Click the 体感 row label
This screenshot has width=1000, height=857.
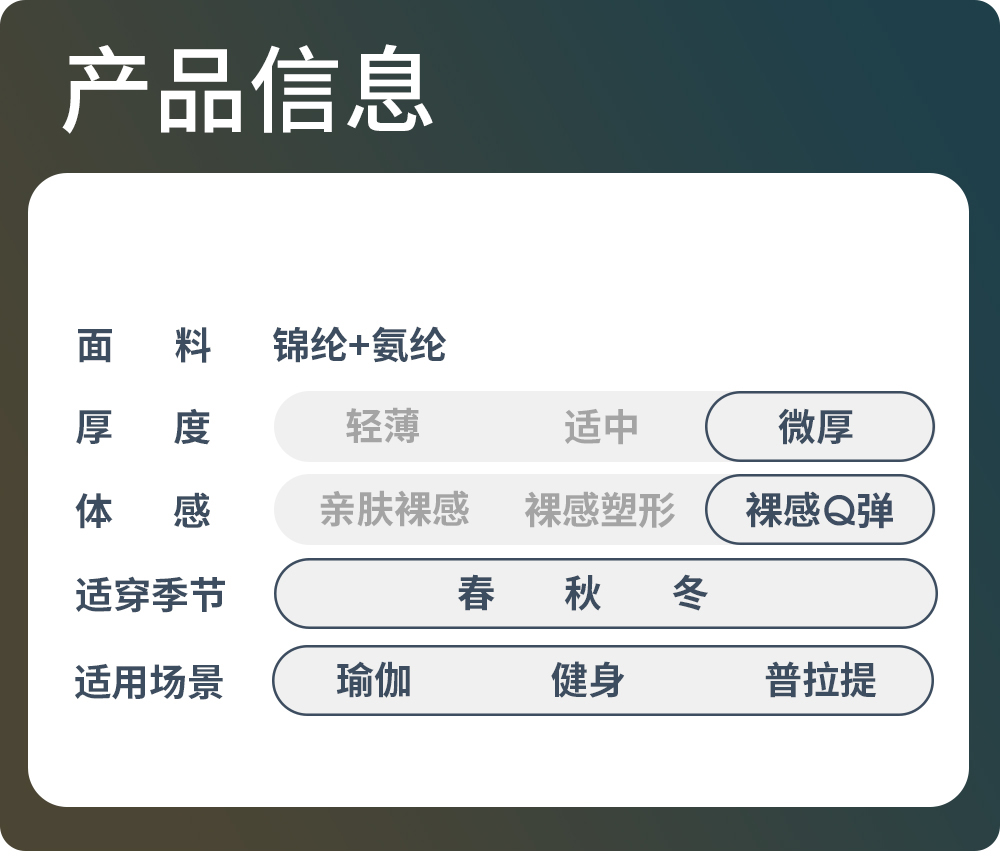[143, 511]
